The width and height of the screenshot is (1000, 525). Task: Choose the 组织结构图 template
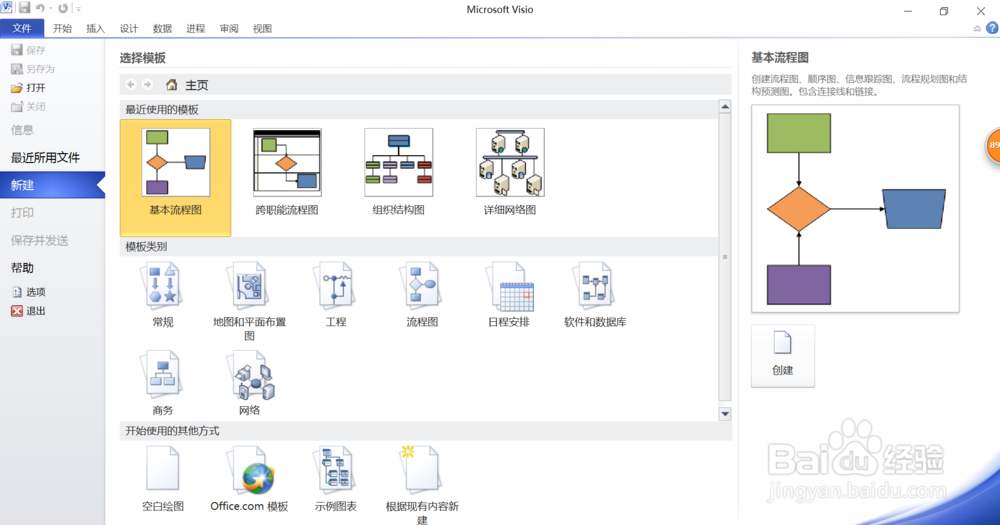[x=399, y=172]
